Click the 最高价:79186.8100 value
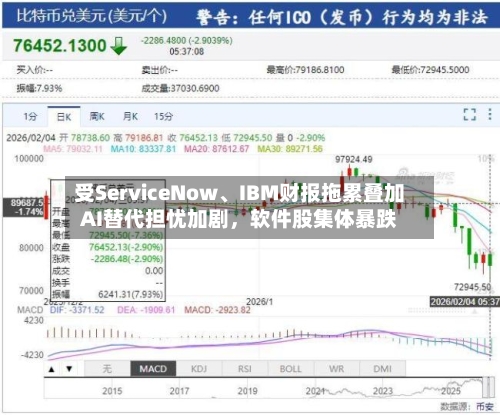Screen dimensions: 500x415 [x=305, y=70]
